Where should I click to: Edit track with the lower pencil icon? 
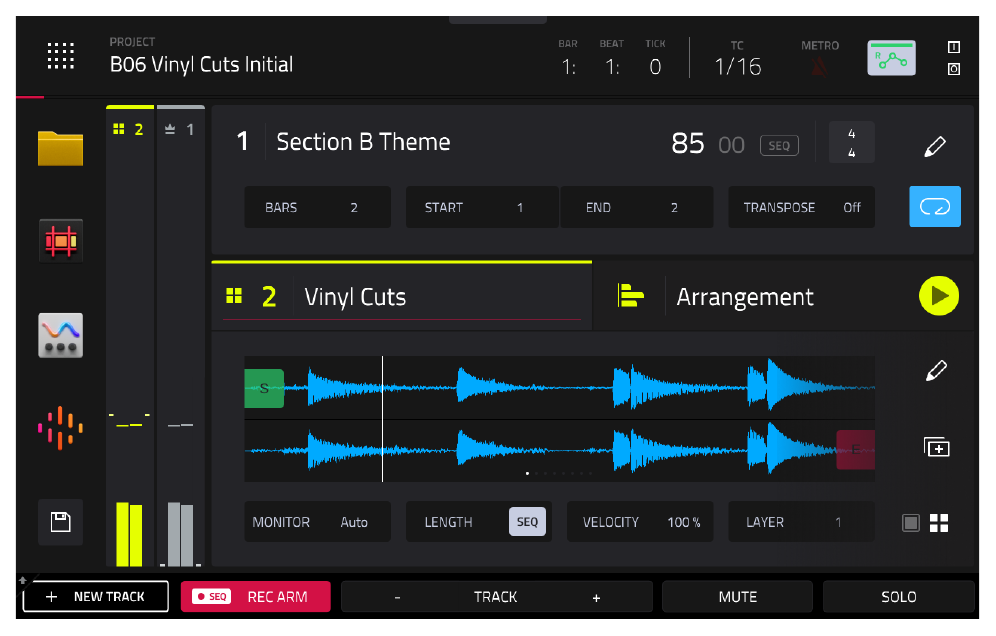pyautogui.click(x=936, y=370)
